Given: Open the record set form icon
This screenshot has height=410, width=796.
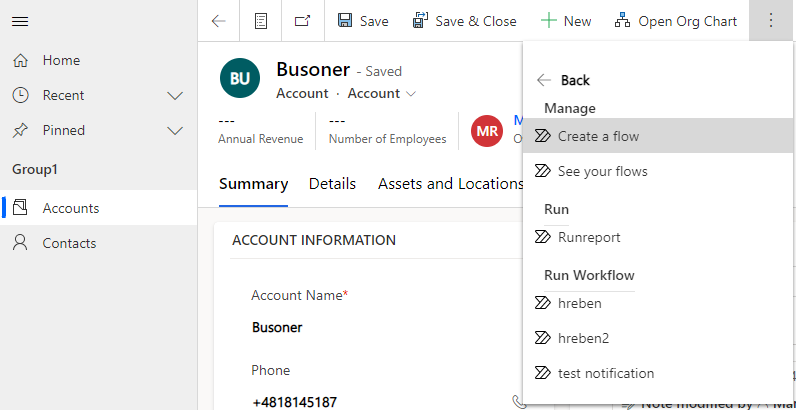Looking at the screenshot, I should (261, 21).
